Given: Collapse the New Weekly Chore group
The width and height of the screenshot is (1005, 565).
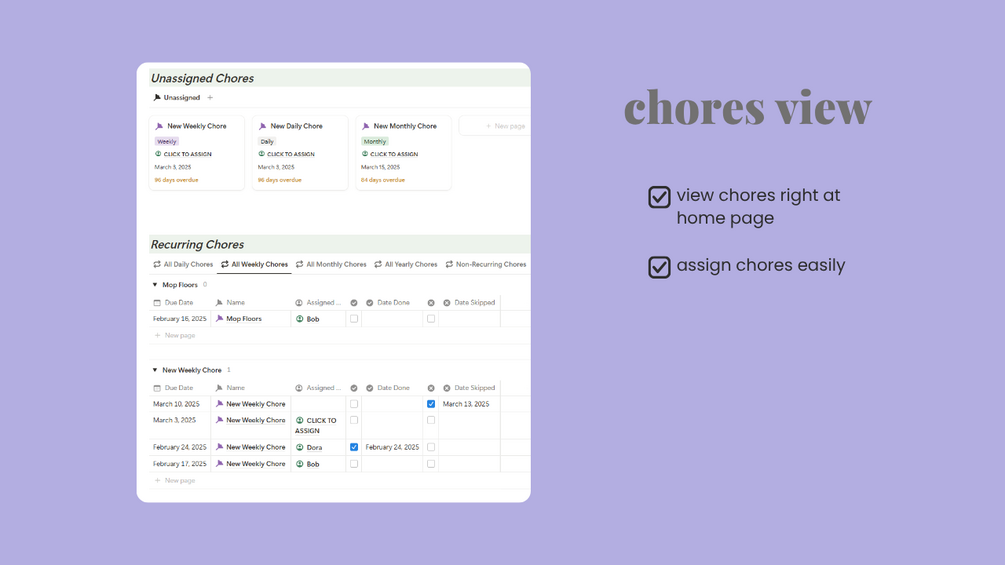Looking at the screenshot, I should [x=154, y=370].
